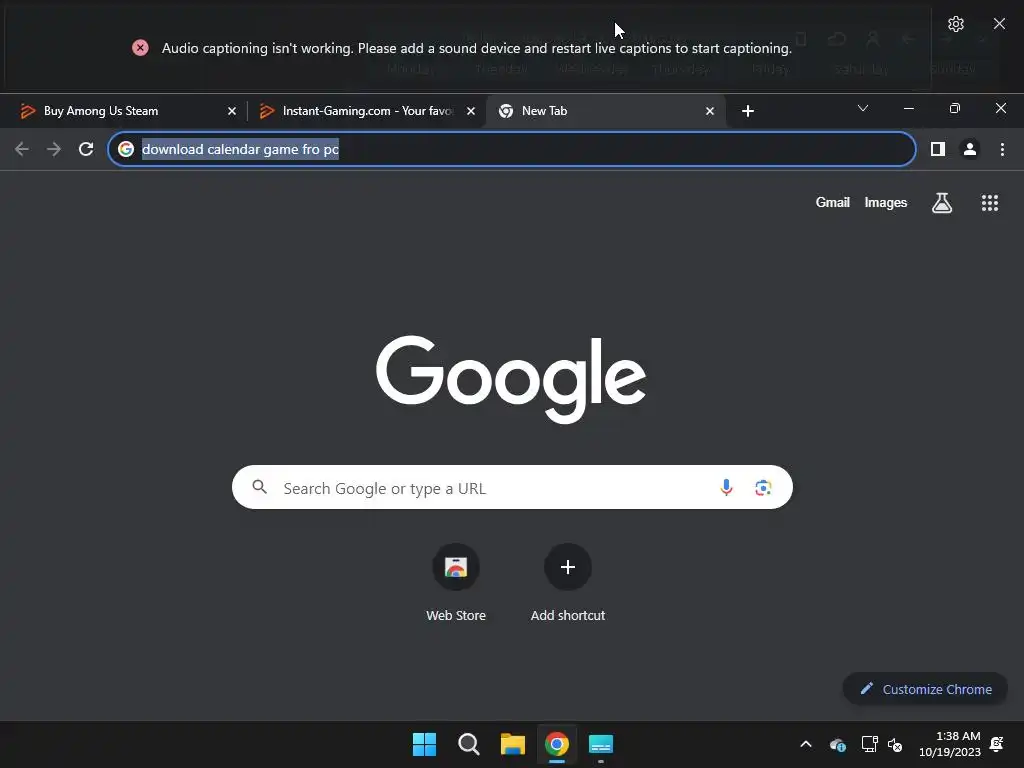This screenshot has width=1024, height=768.
Task: Open Google Images link
Action: pos(886,202)
